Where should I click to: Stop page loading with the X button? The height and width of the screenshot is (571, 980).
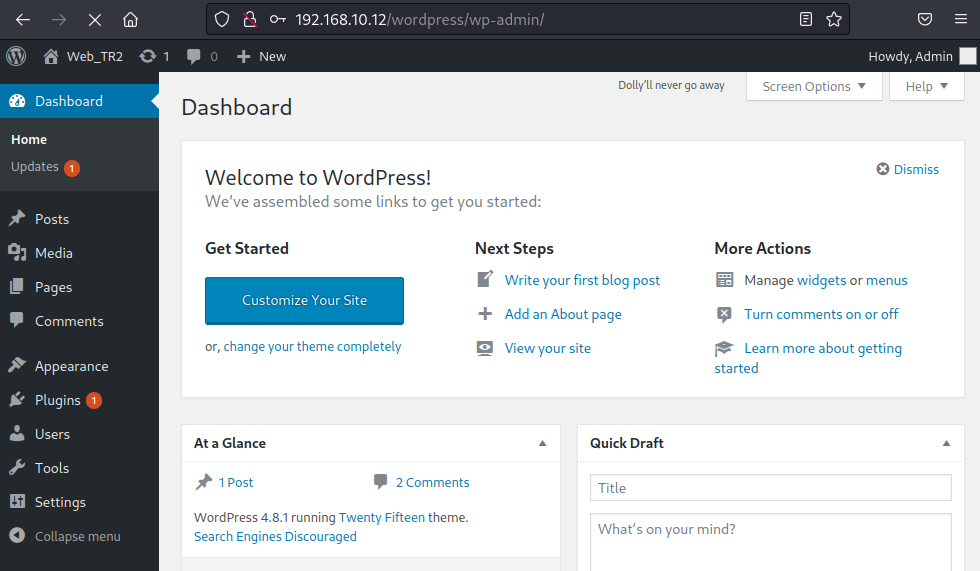click(x=94, y=19)
